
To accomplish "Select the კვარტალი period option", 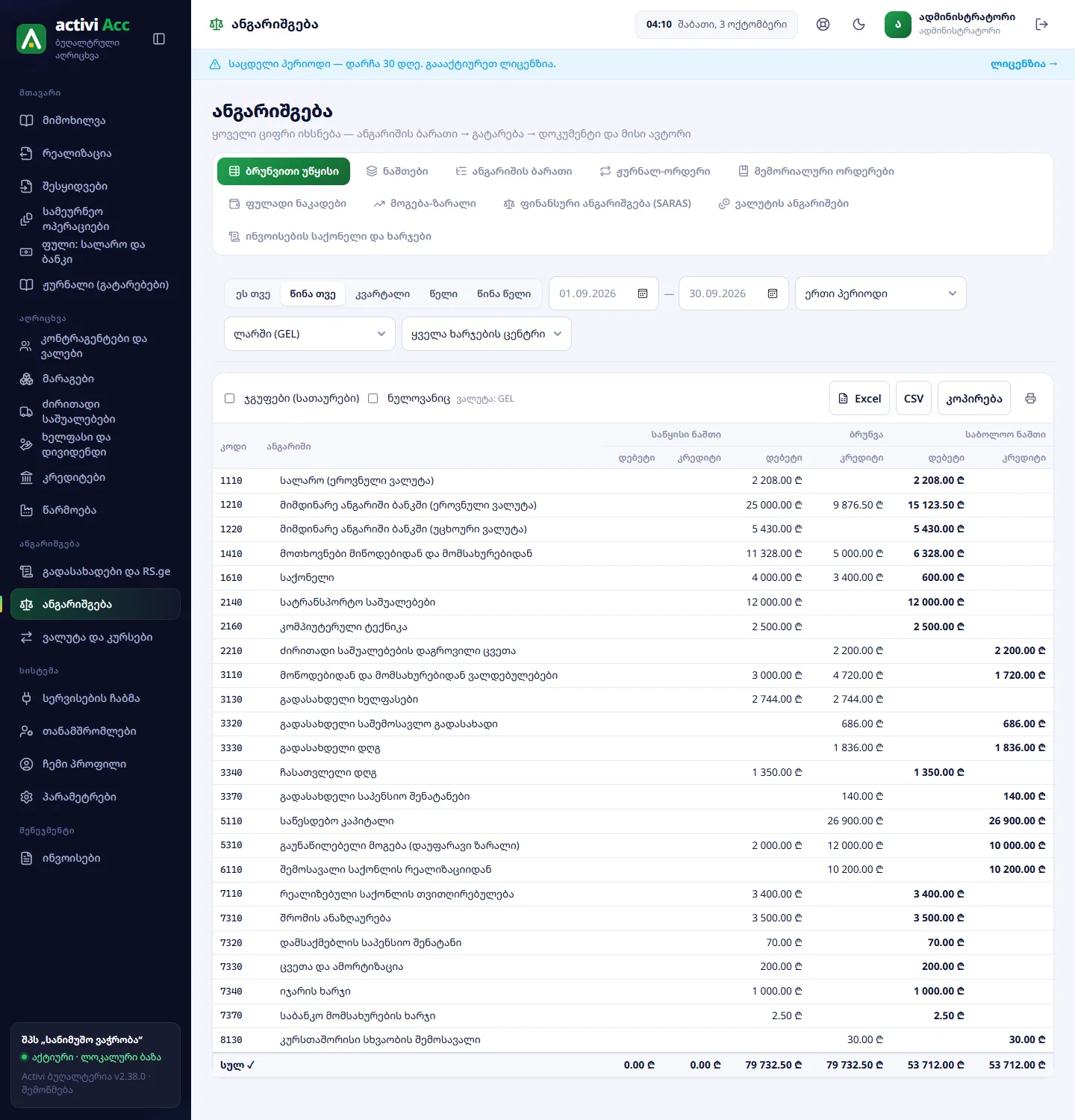I will pyautogui.click(x=383, y=293).
